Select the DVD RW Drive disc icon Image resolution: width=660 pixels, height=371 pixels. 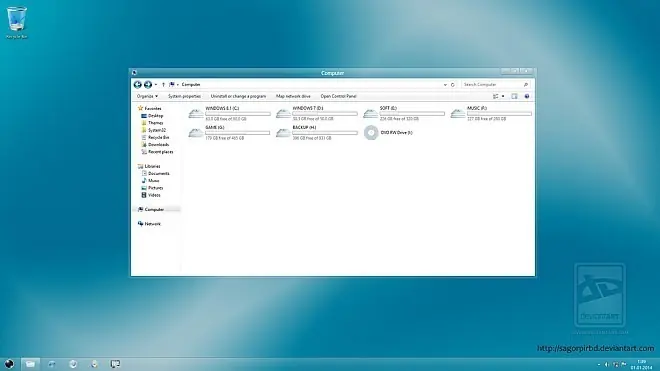point(371,133)
